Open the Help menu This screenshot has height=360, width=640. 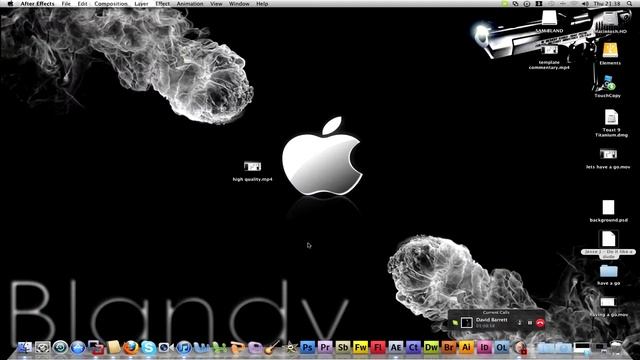click(x=262, y=4)
